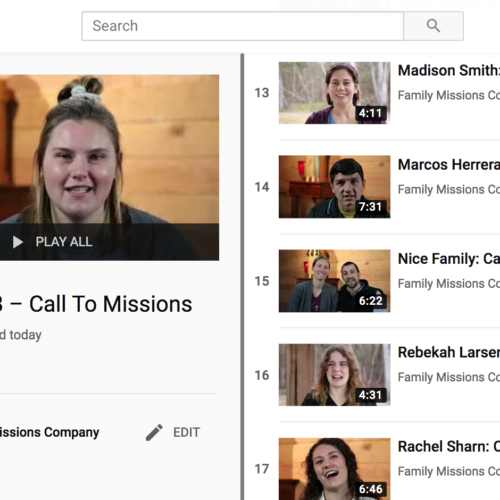500x500 pixels.
Task: Open the Rebekah Larsen video thumbnail
Action: tap(334, 375)
